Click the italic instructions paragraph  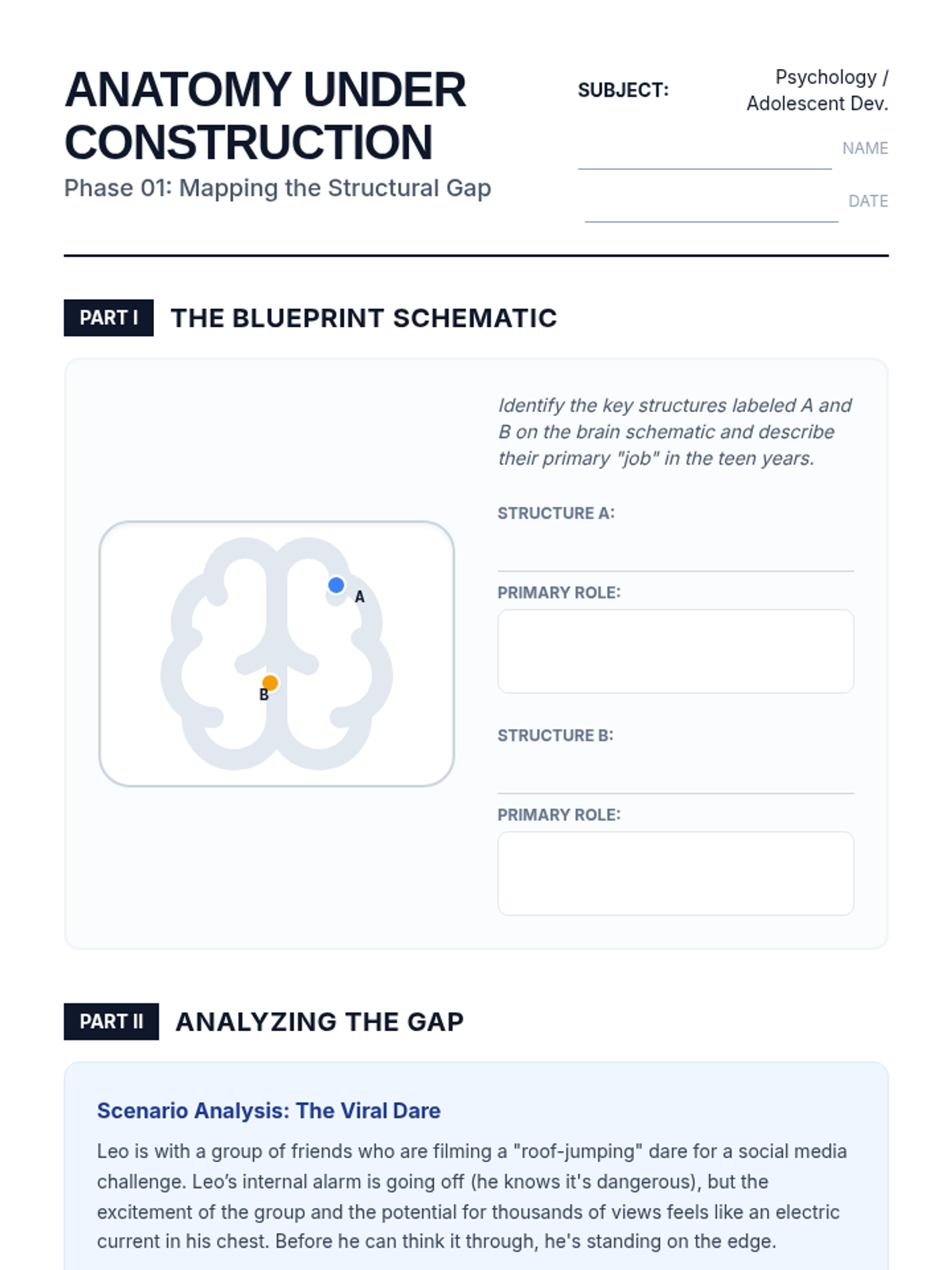(x=674, y=432)
